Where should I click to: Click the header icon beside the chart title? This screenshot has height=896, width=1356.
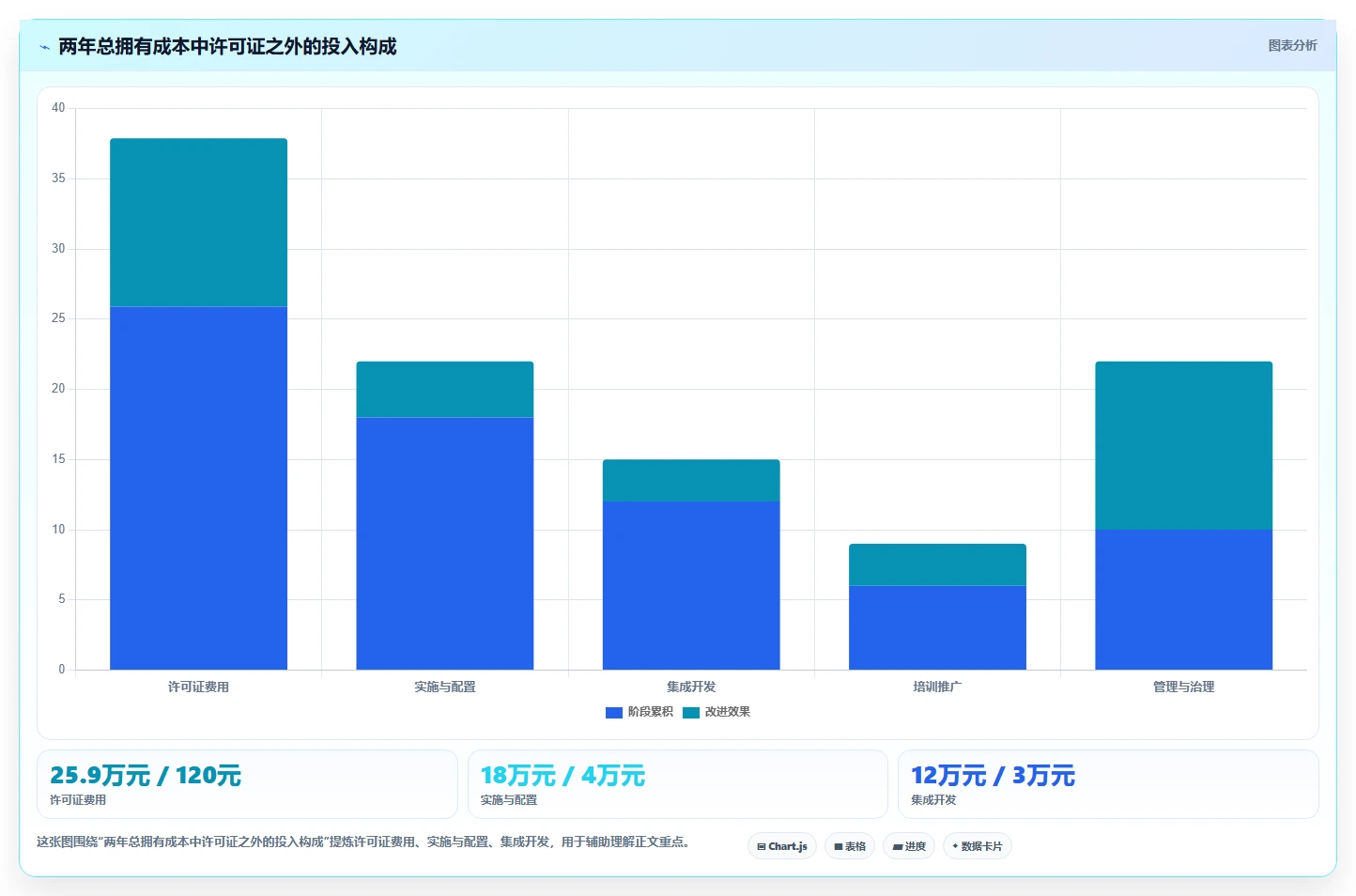(44, 47)
